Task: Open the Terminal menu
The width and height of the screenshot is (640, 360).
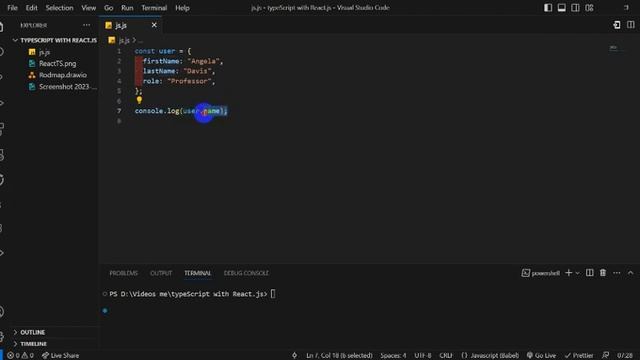Action: tap(154, 8)
